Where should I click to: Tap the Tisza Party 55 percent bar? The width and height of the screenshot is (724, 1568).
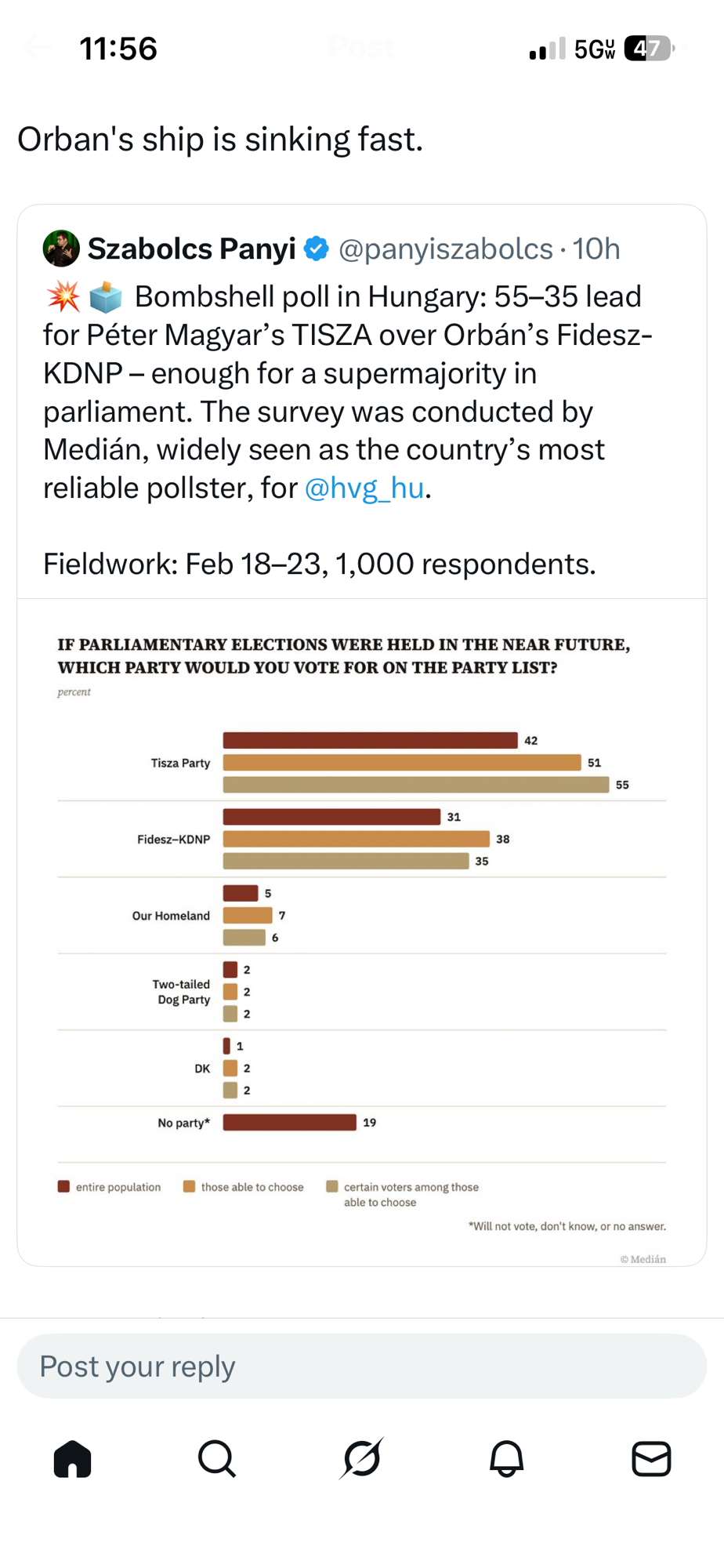coord(415,785)
